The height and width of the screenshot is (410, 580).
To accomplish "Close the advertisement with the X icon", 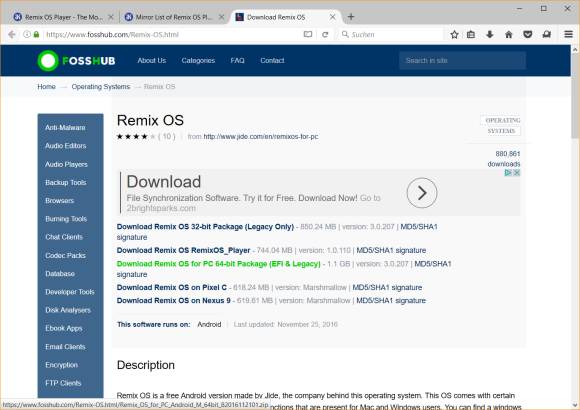I will (x=517, y=173).
